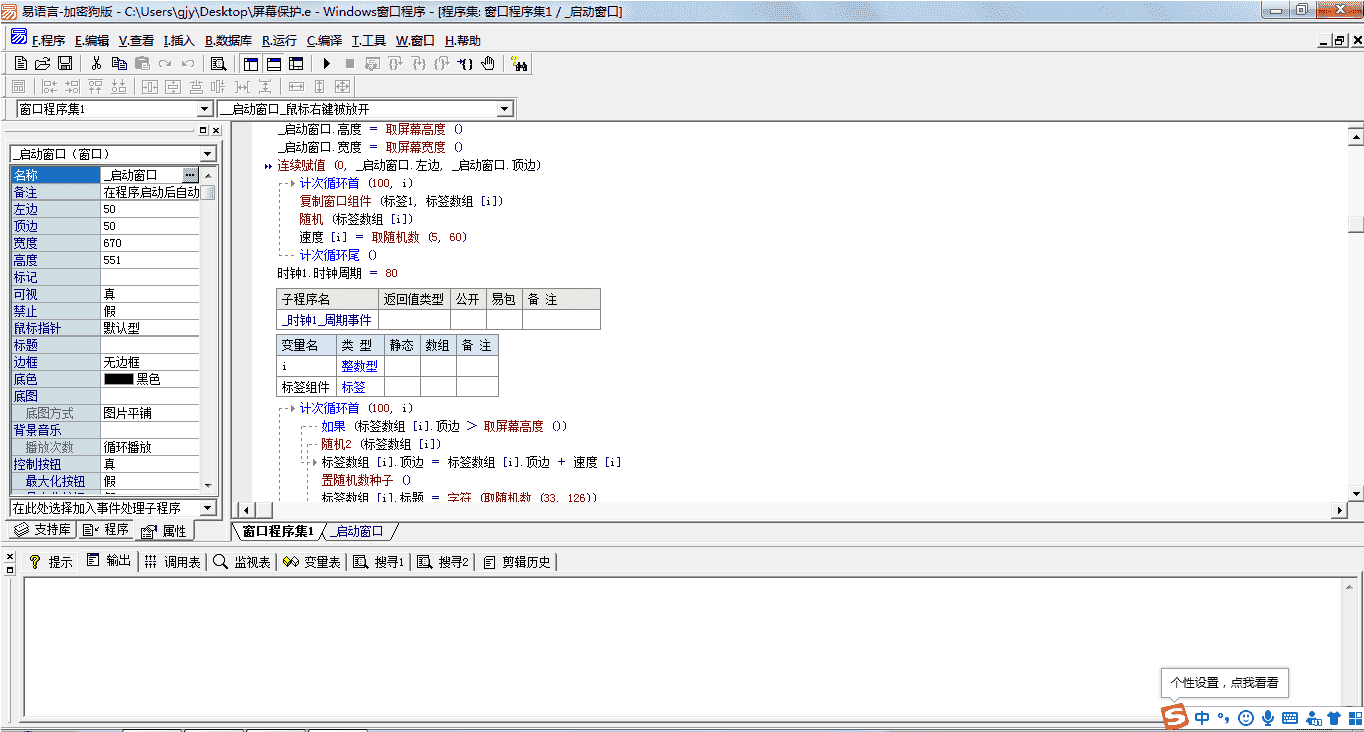
Task: Open the 变量表 bottom tab
Action: (x=312, y=562)
